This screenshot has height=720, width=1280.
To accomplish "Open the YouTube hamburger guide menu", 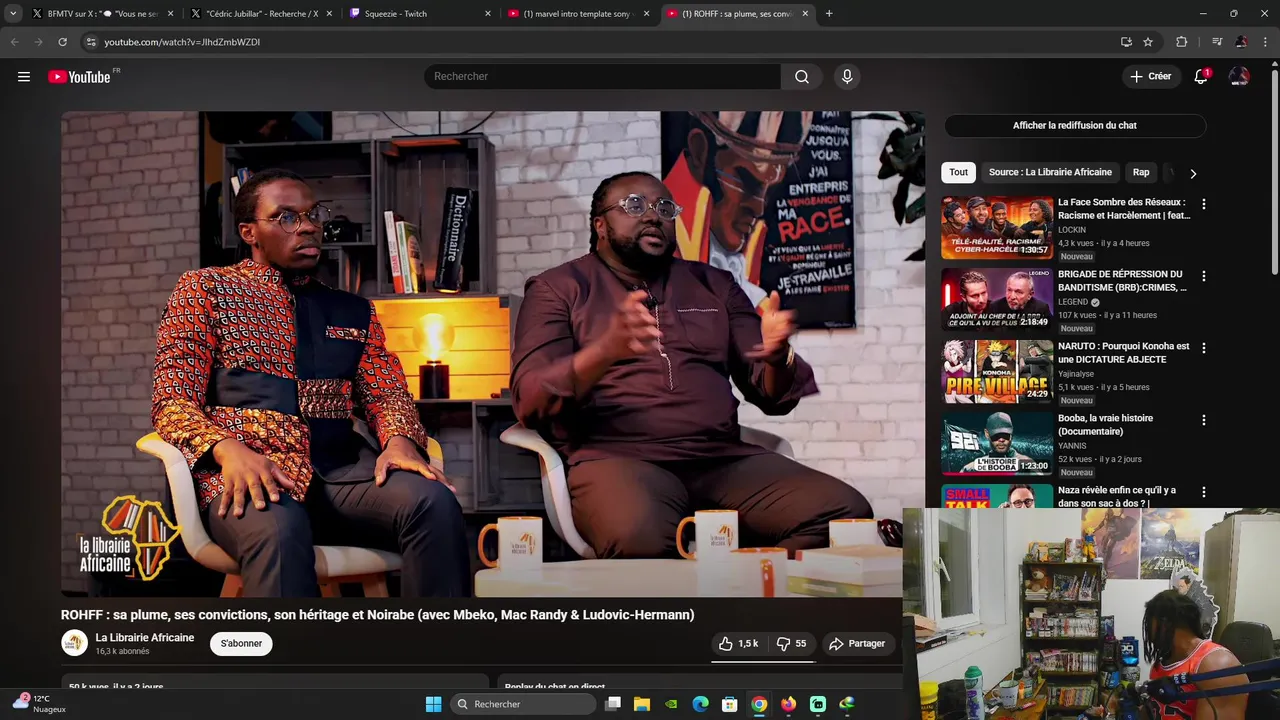I will pos(24,77).
